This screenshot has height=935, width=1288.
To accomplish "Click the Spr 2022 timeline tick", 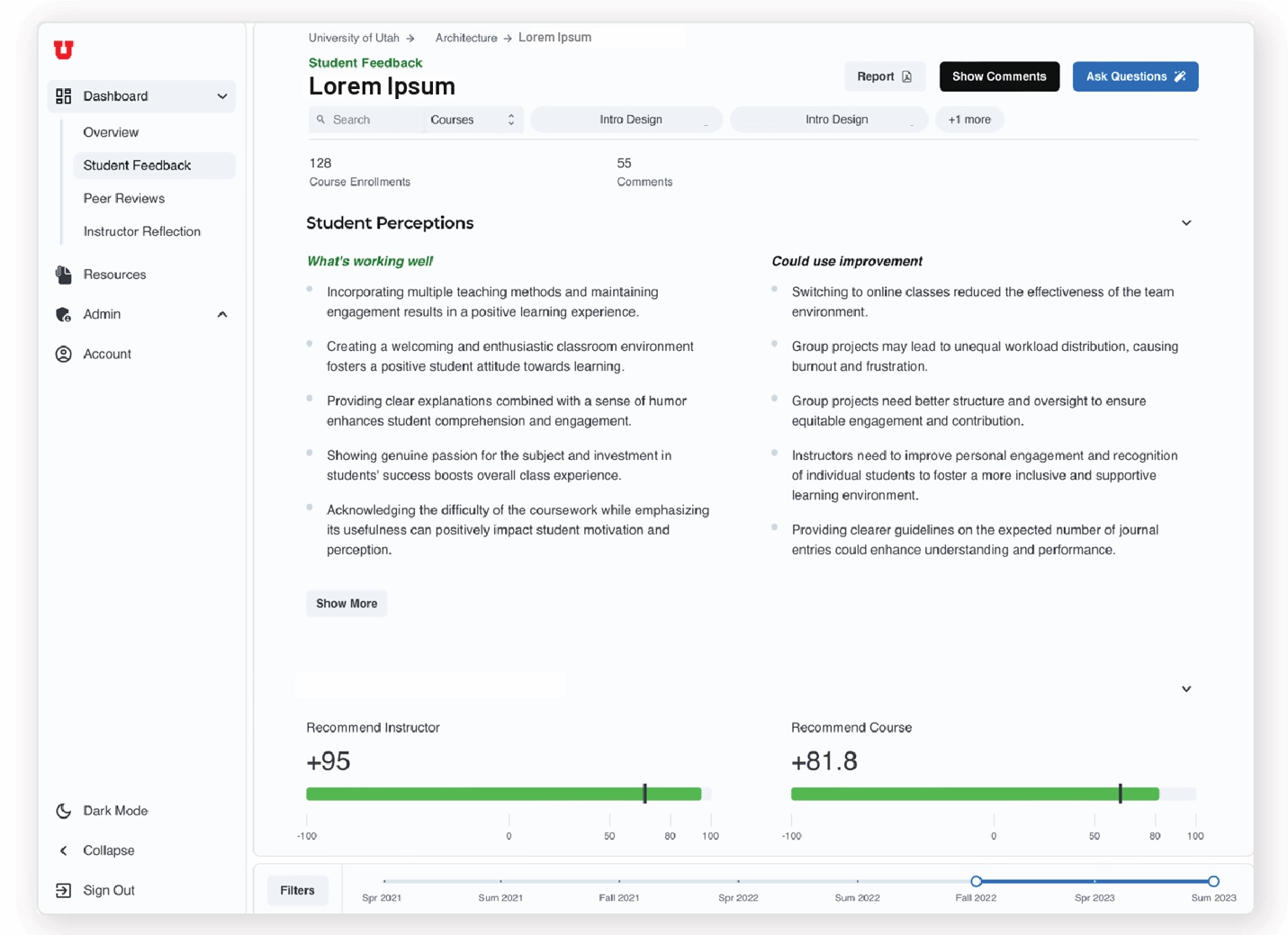I will coord(738,881).
